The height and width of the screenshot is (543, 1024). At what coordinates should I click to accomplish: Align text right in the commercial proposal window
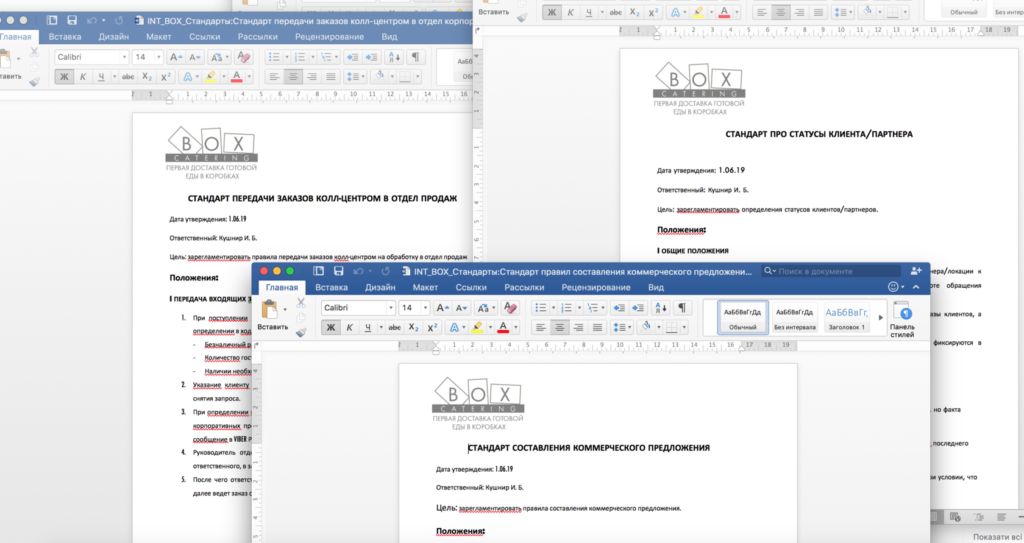[579, 327]
